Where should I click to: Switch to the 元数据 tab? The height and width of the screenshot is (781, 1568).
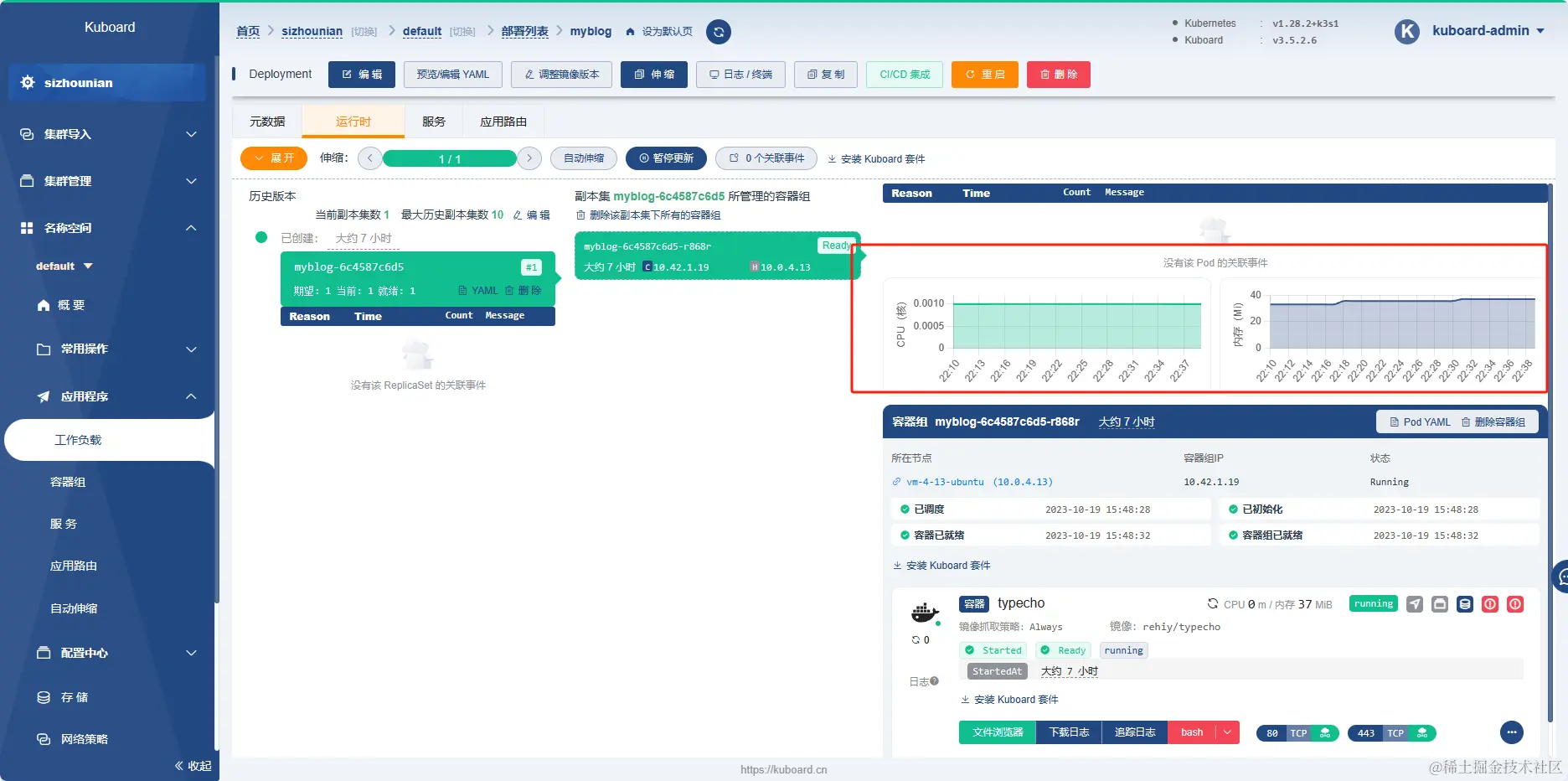(x=267, y=122)
